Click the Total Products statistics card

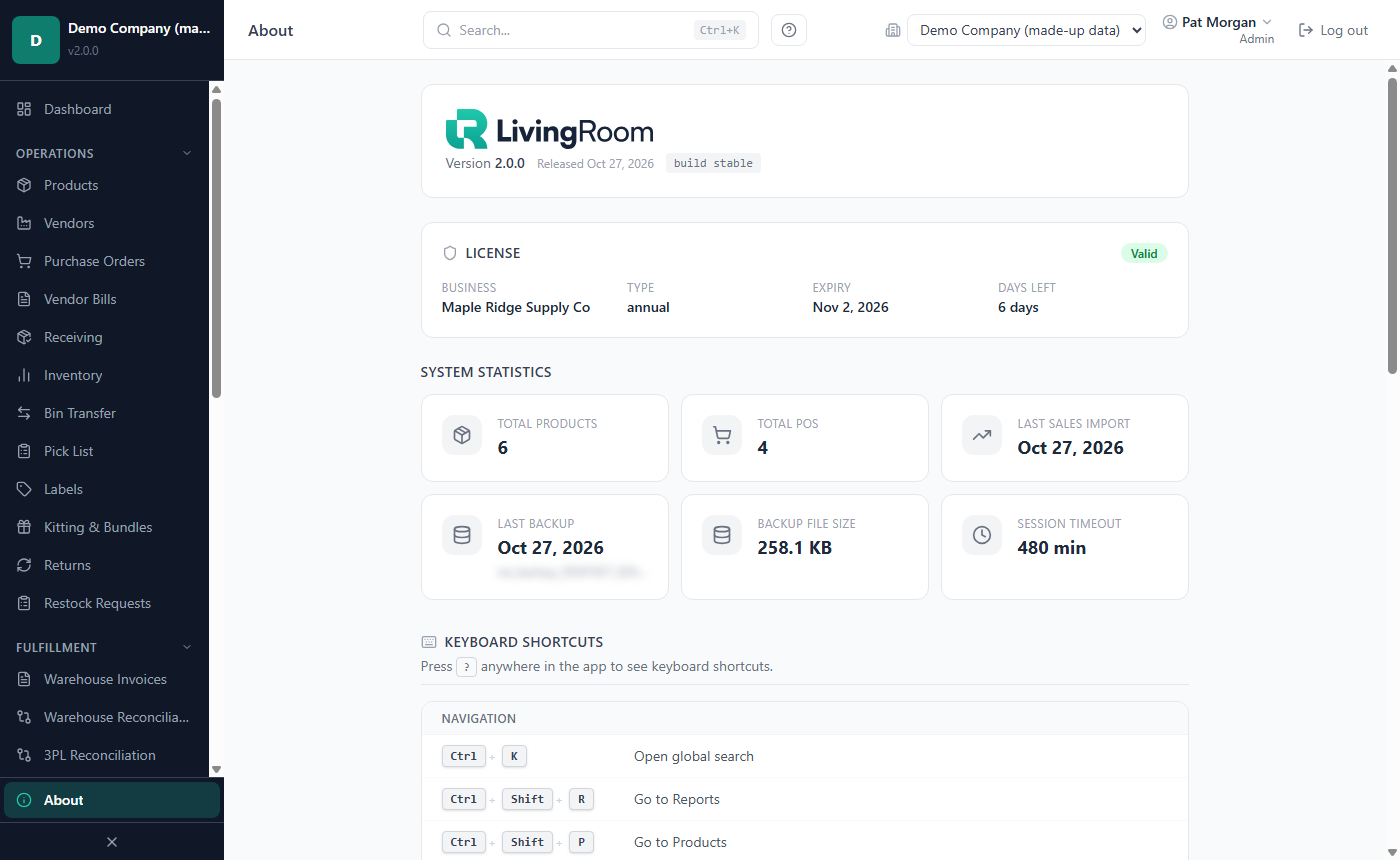(x=545, y=438)
